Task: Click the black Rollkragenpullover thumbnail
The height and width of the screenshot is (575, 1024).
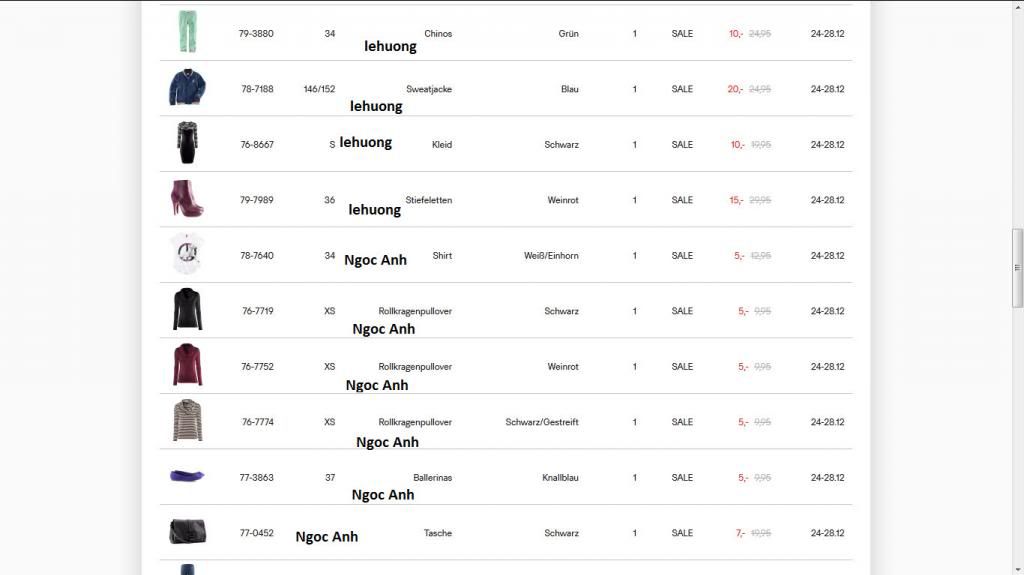Action: (187, 310)
